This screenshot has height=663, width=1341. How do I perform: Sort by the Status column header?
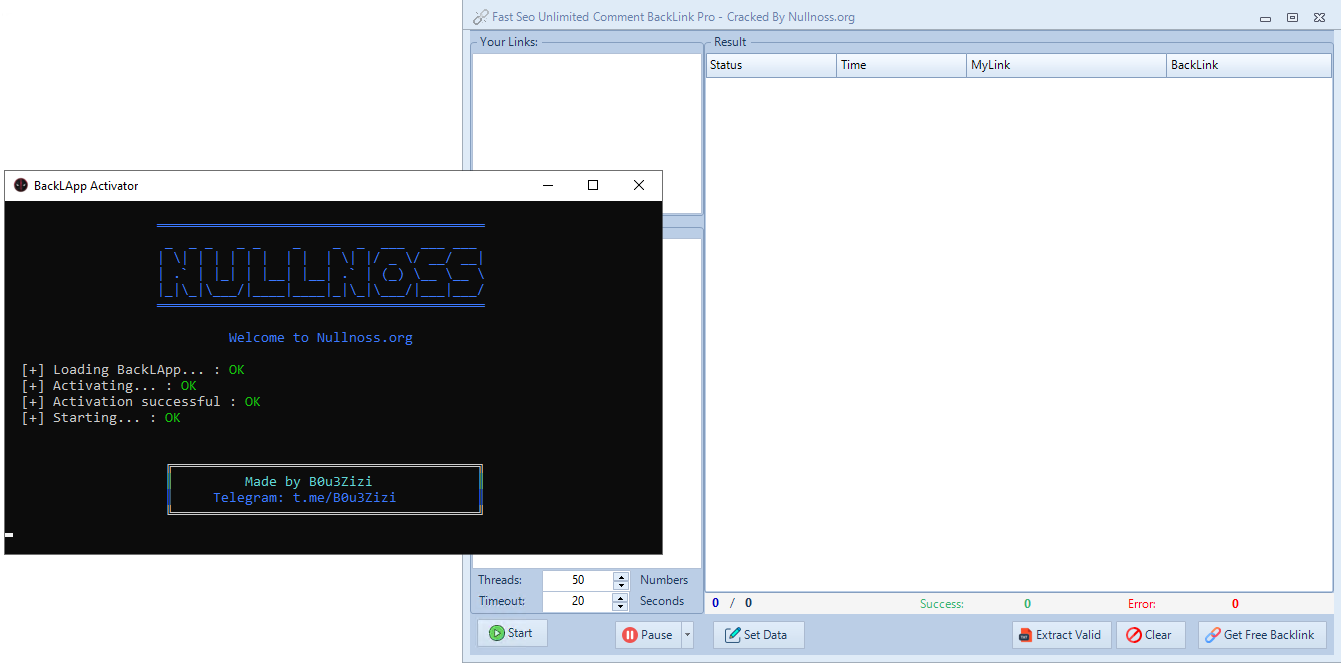tap(771, 65)
